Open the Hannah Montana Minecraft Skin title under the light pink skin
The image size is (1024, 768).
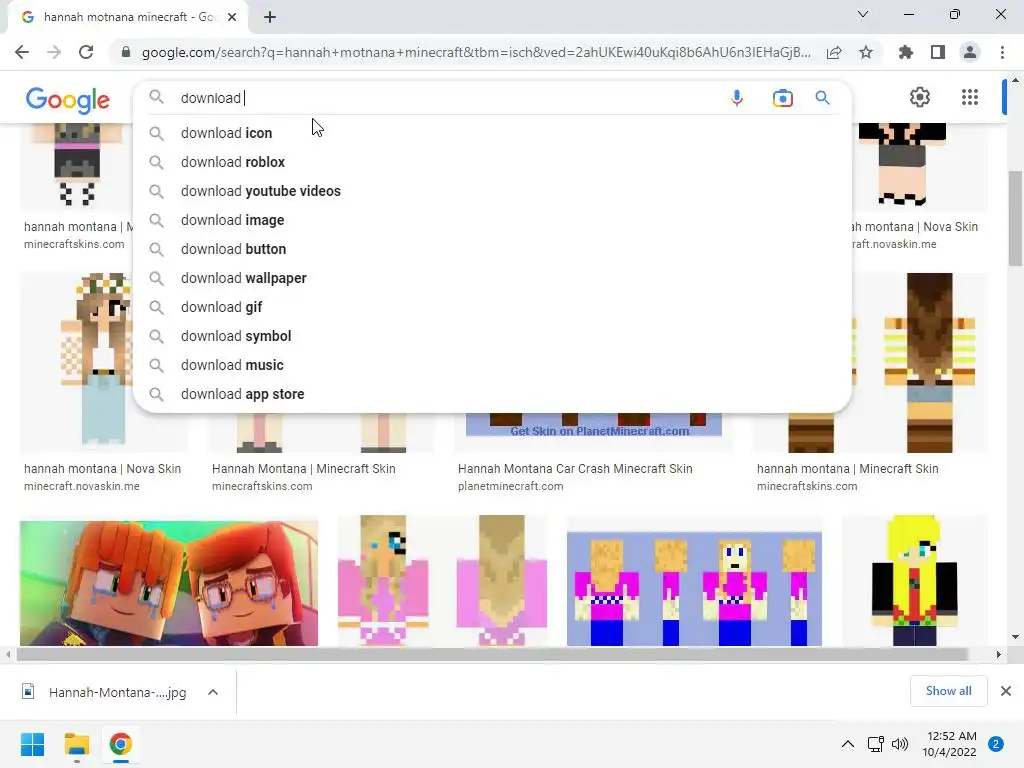[304, 469]
